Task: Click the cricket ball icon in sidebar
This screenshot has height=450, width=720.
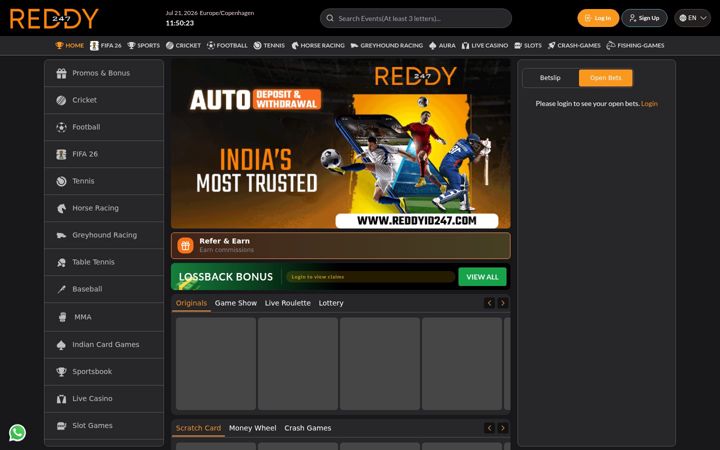Action: 61,100
